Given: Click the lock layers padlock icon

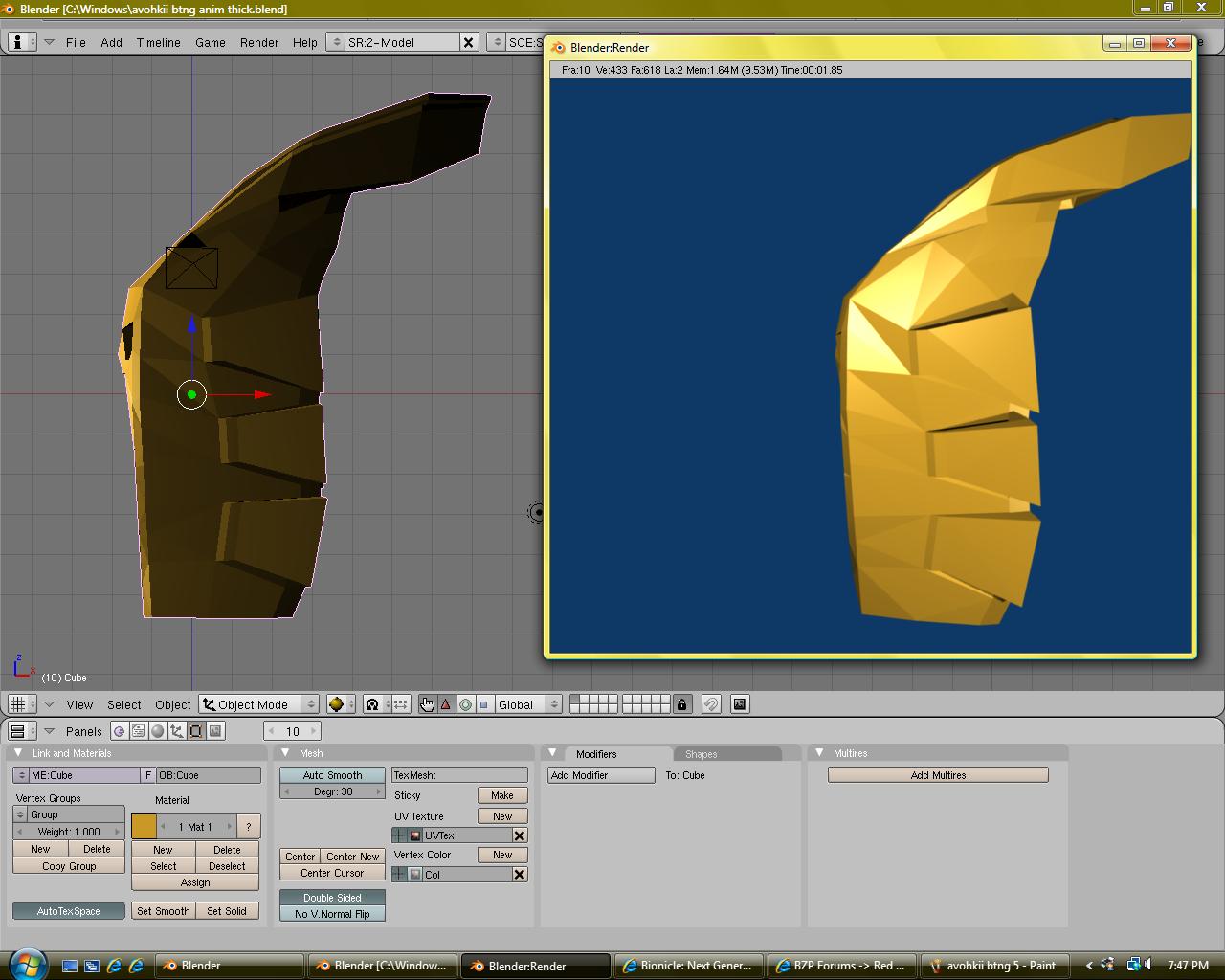Looking at the screenshot, I should click(681, 704).
